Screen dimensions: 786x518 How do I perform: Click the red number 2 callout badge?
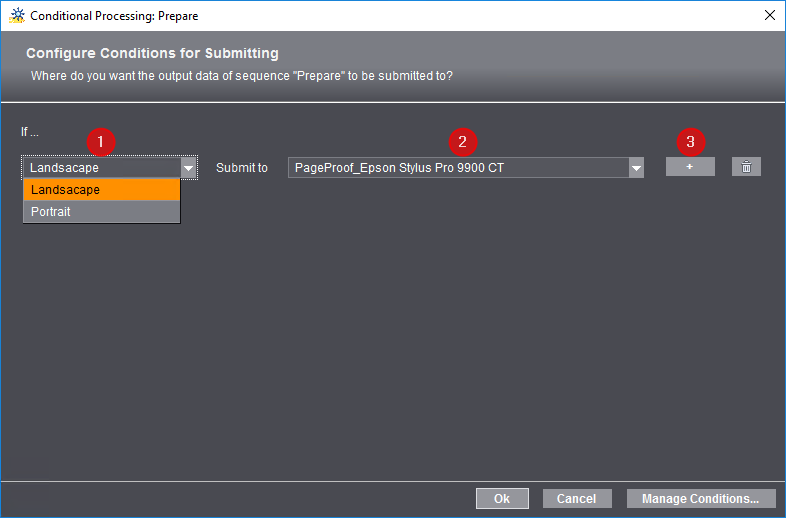pyautogui.click(x=462, y=142)
